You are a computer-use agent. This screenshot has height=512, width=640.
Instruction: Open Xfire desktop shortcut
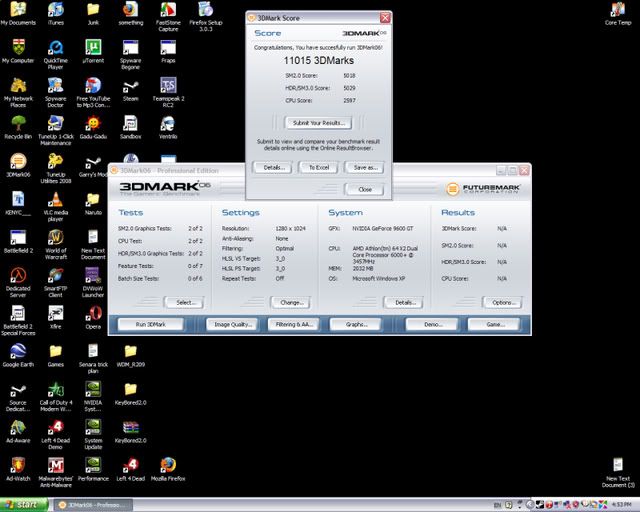pyautogui.click(x=56, y=317)
